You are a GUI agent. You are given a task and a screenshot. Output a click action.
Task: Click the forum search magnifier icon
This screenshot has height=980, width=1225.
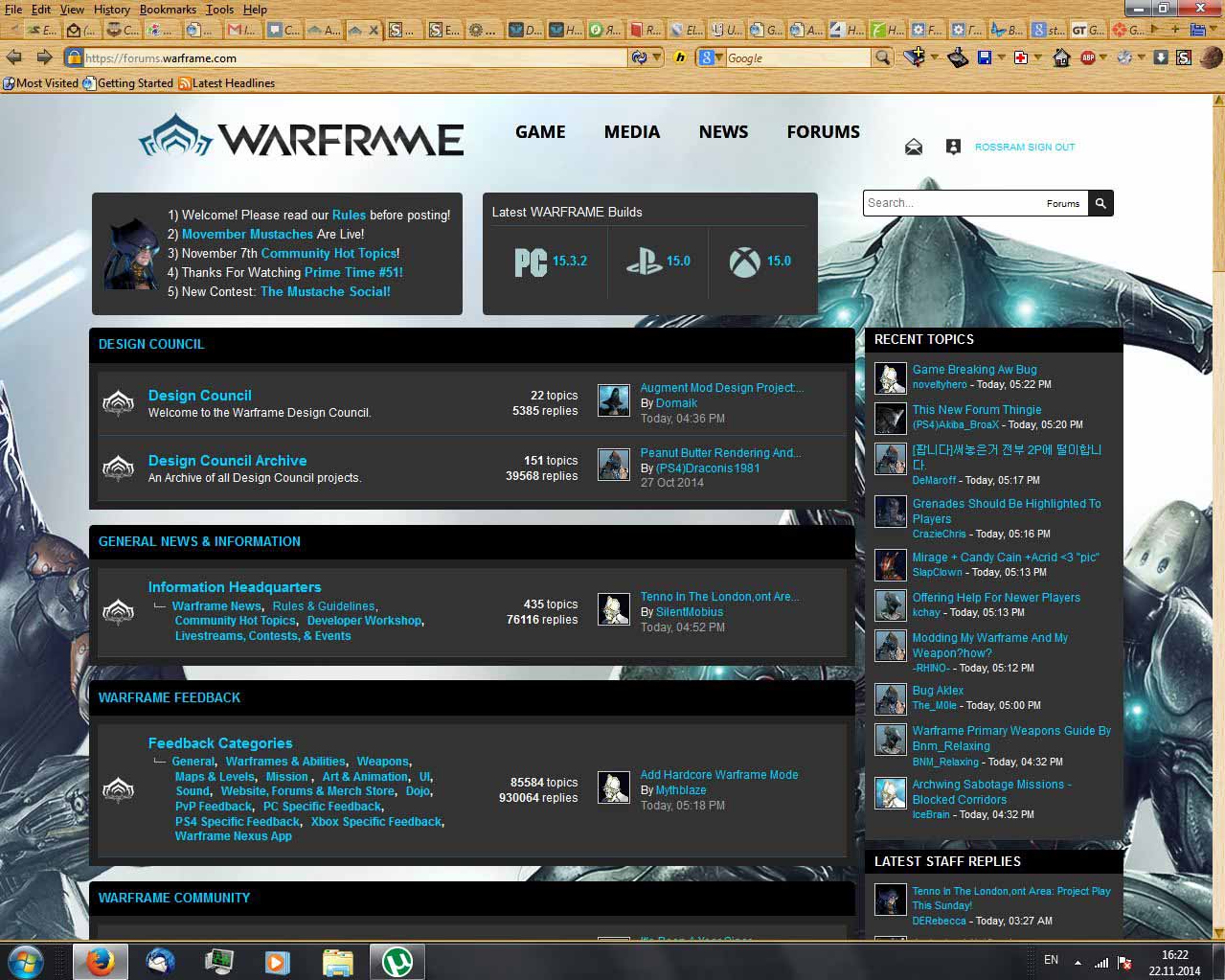point(1100,202)
